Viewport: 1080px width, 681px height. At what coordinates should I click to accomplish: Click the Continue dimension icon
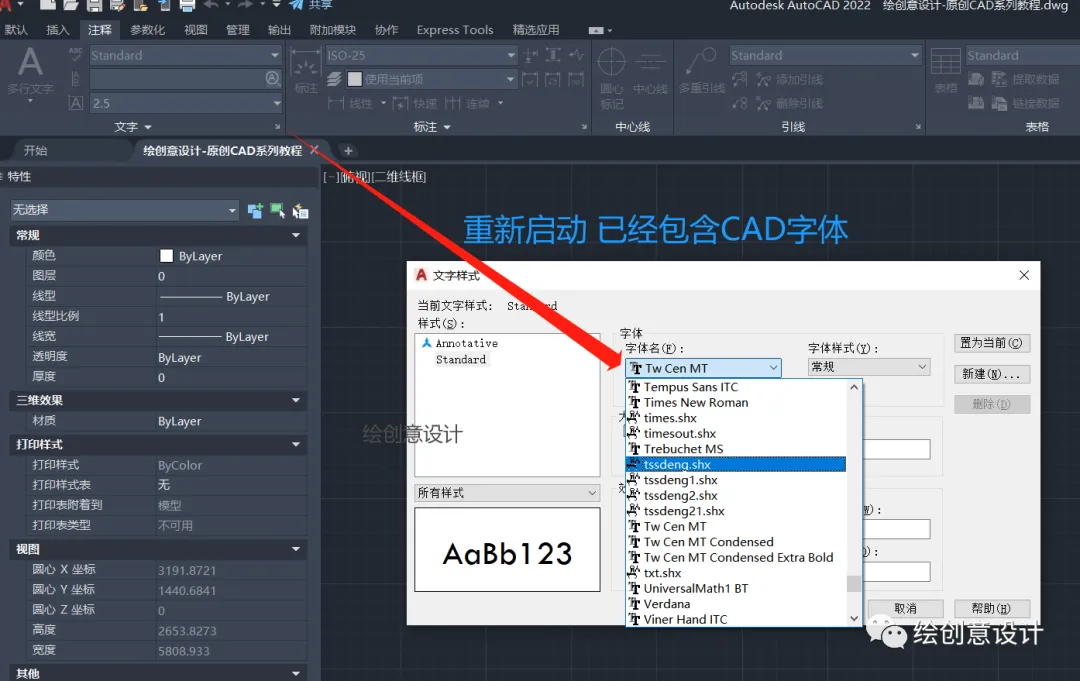pos(453,103)
